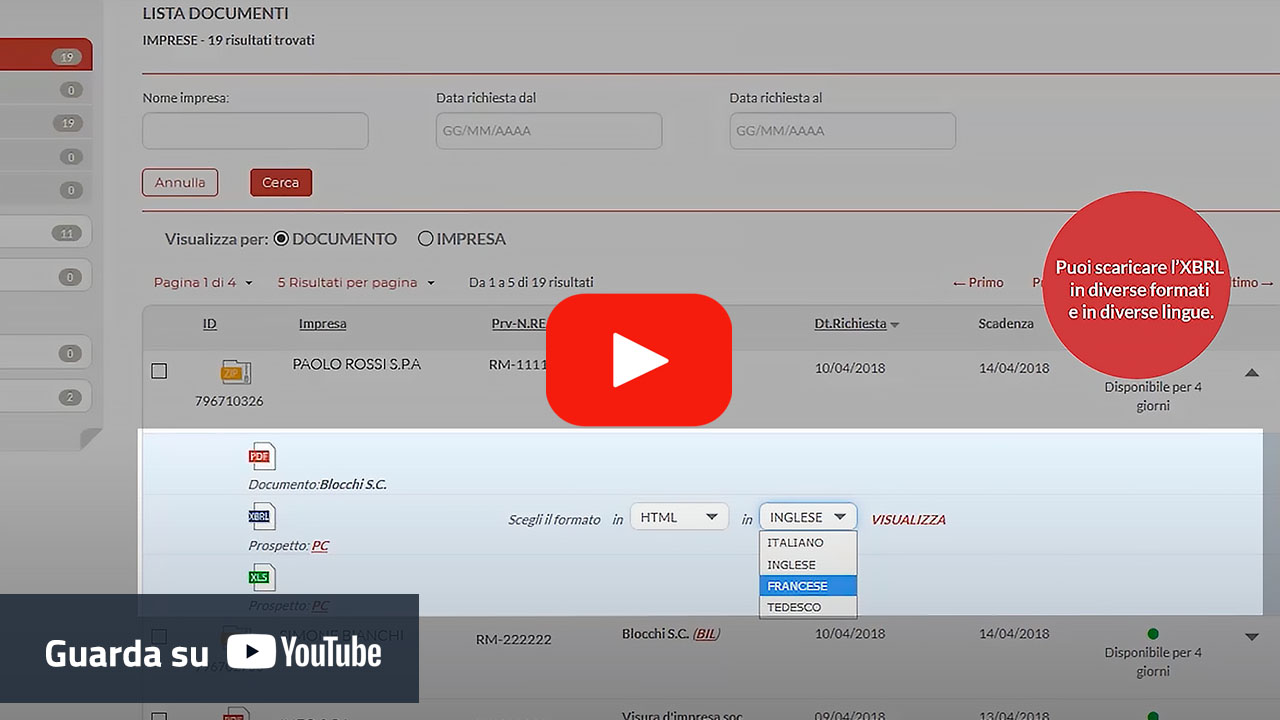Open video on YouTube logo

pos(304,653)
